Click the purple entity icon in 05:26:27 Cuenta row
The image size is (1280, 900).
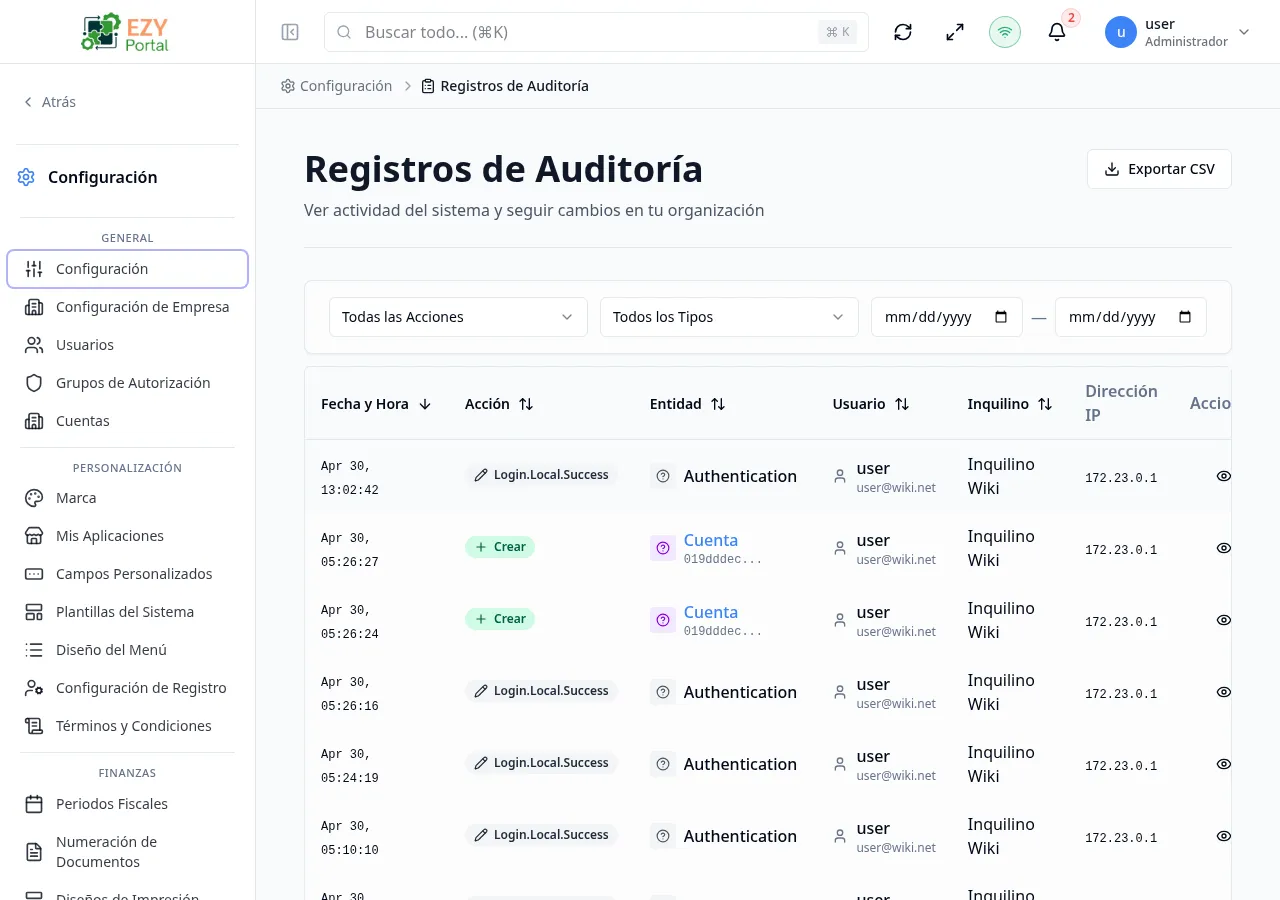(x=663, y=548)
